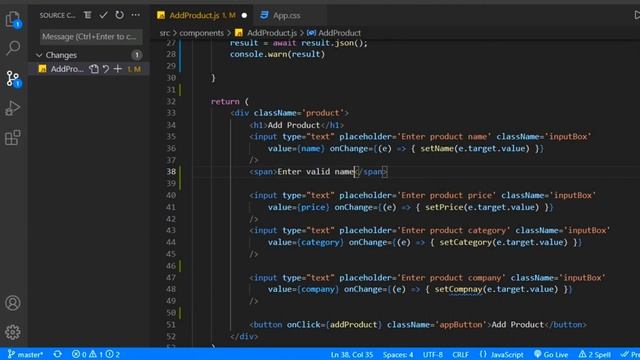
Task: Close the unsaved AddProduct.js tab dot
Action: point(244,16)
